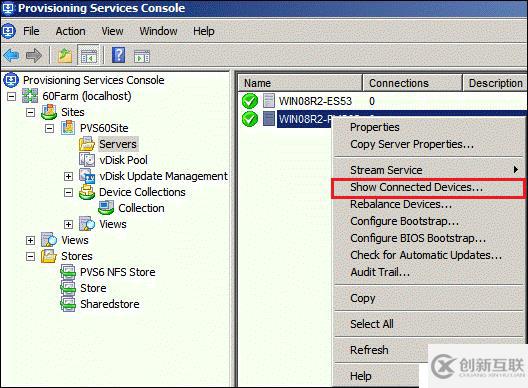Sort by the Name column header
This screenshot has height=388, width=528.
click(300, 83)
